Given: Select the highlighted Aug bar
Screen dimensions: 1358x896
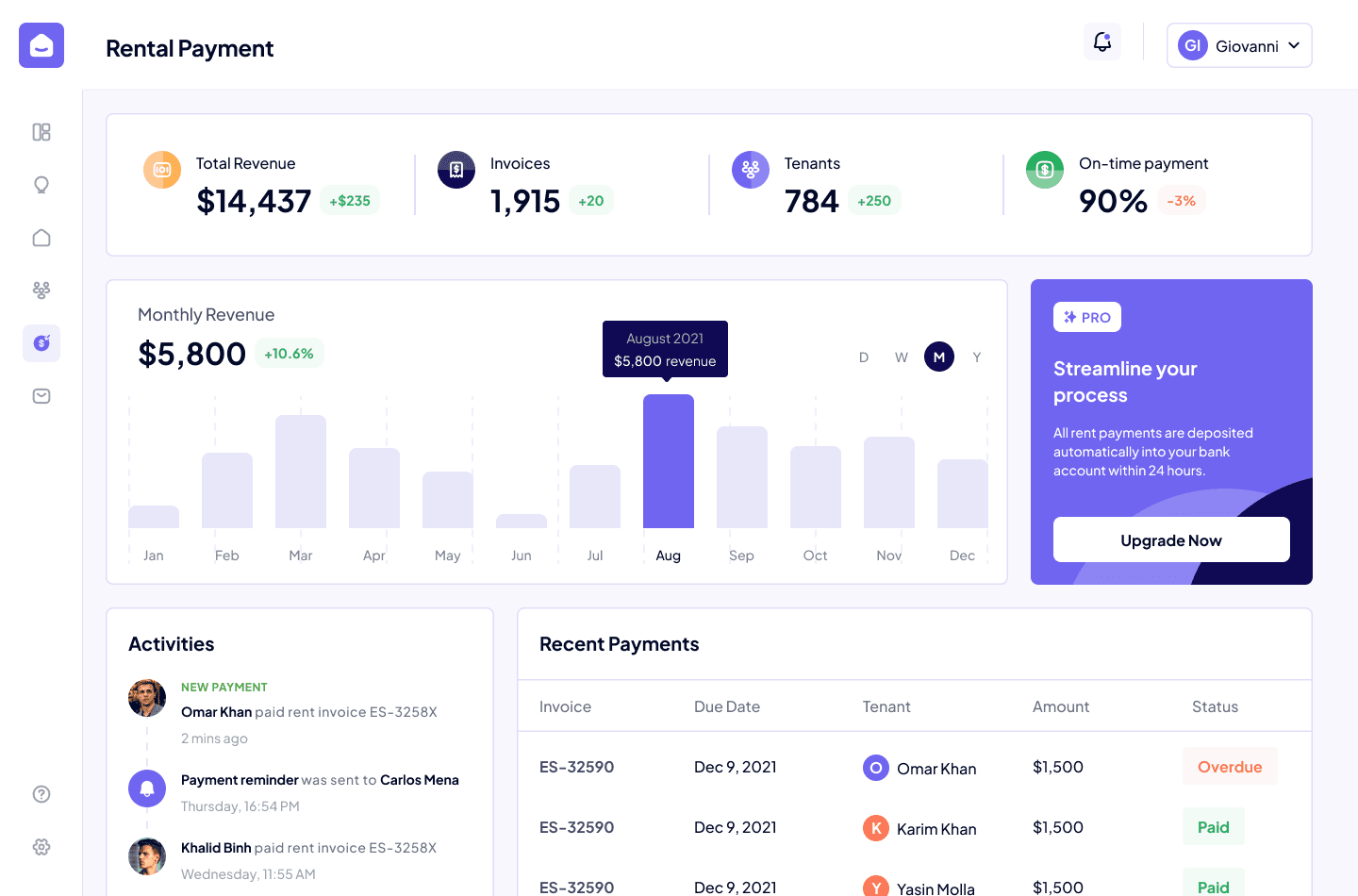Looking at the screenshot, I should (x=669, y=461).
